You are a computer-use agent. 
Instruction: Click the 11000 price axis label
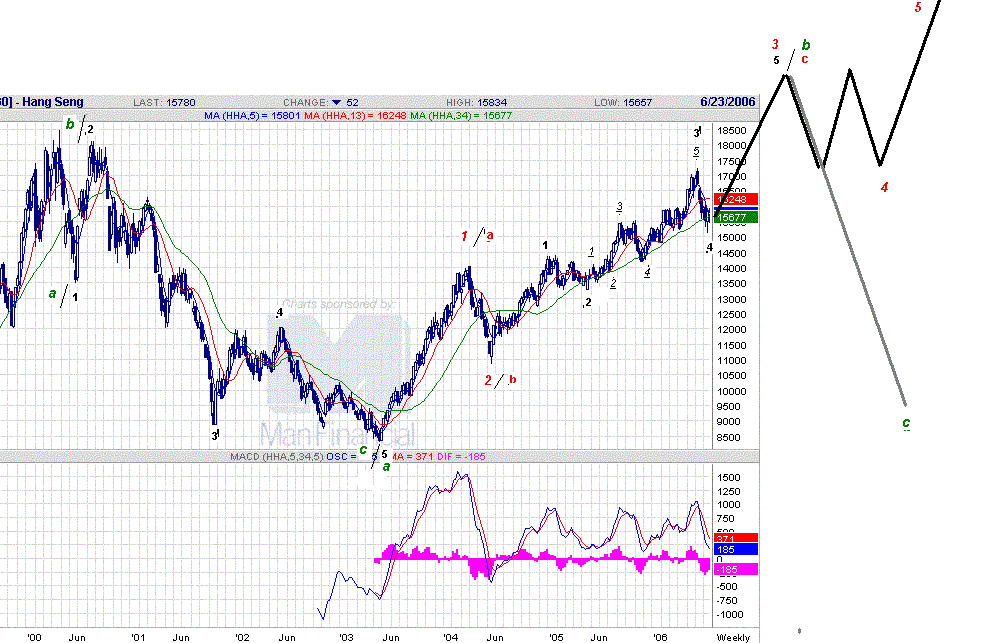(732, 361)
